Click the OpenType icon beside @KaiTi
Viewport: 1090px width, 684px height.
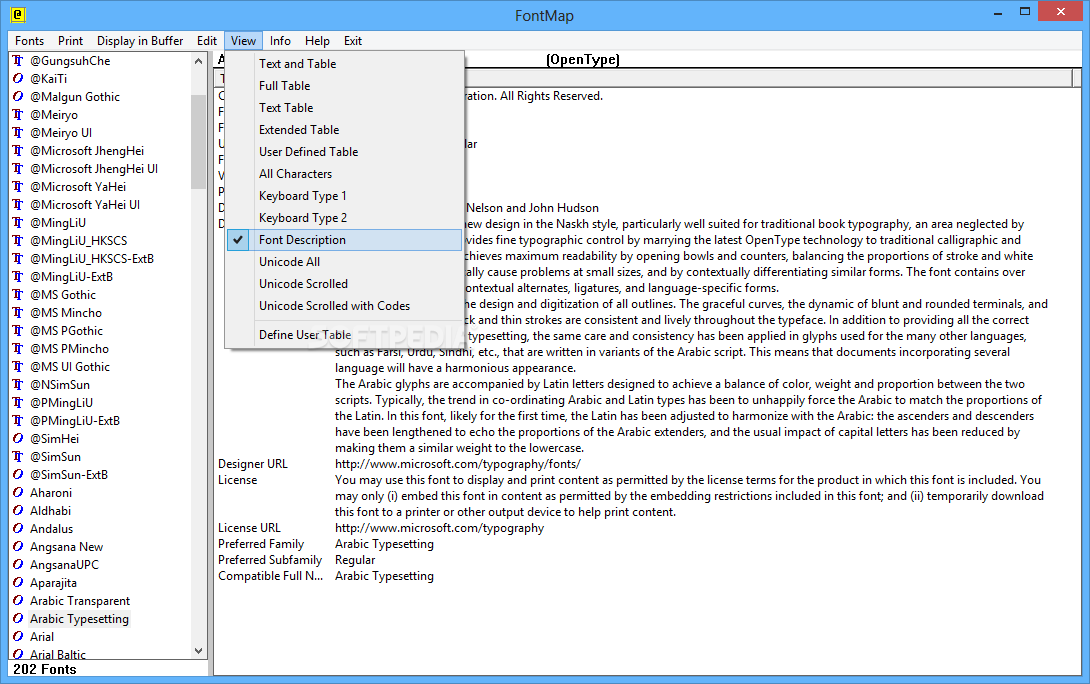(18, 79)
